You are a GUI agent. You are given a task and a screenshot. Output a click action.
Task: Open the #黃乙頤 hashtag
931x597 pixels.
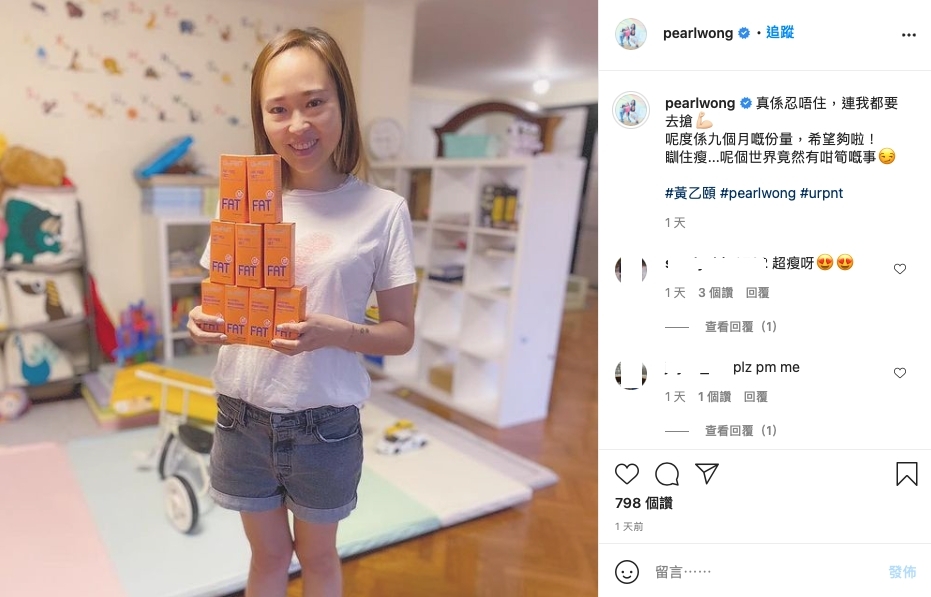click(x=690, y=193)
